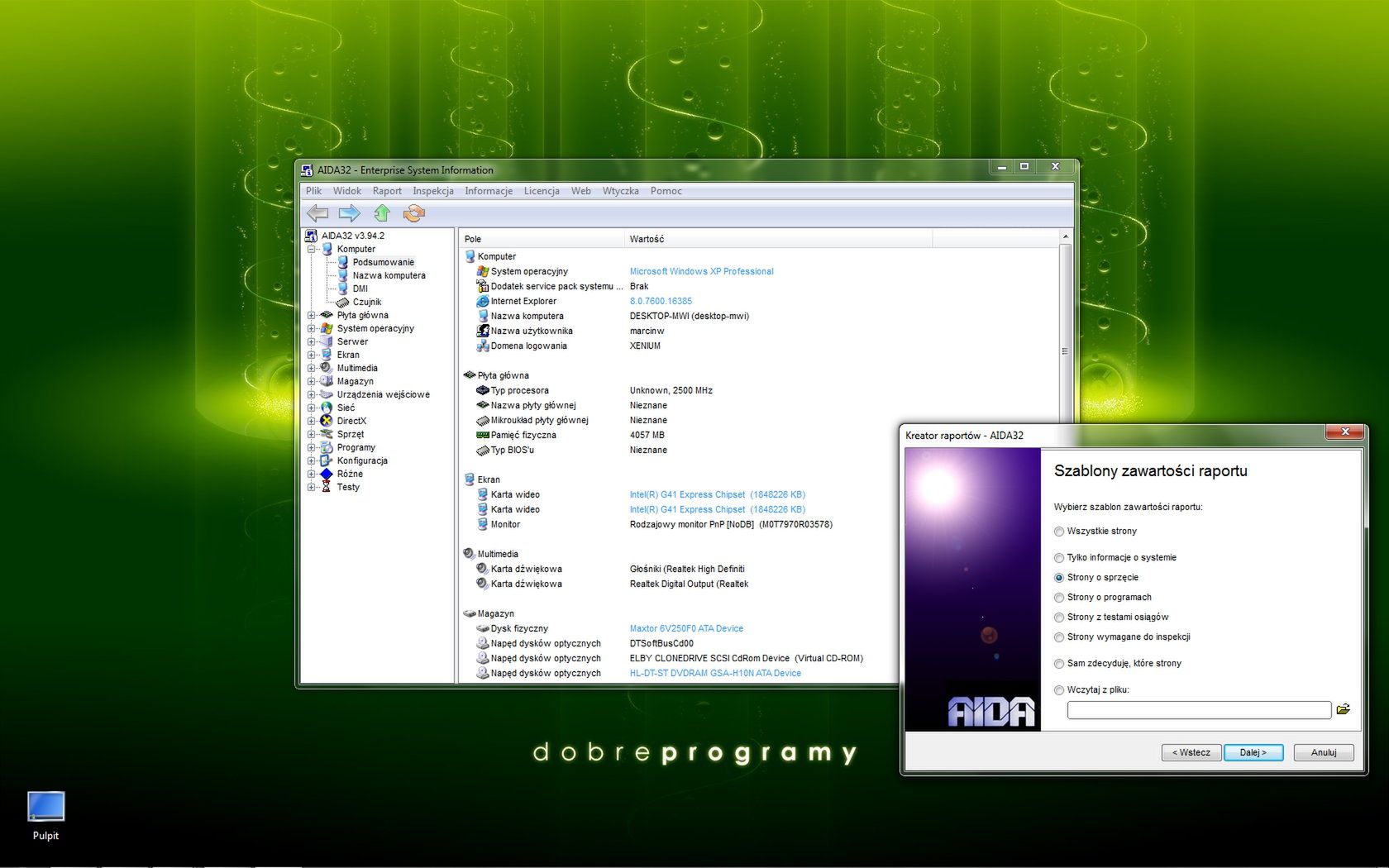Expand the Urządzenia wejściowe tree node
Viewport: 1389px width, 868px height.
(x=312, y=394)
